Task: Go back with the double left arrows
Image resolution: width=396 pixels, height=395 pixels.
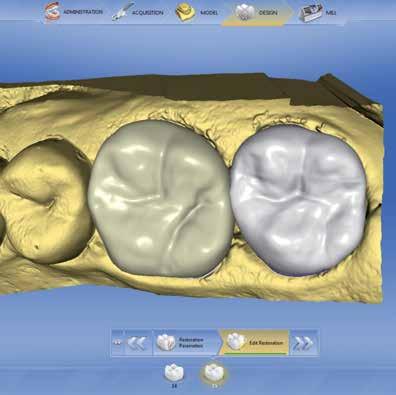Action: pyautogui.click(x=138, y=342)
